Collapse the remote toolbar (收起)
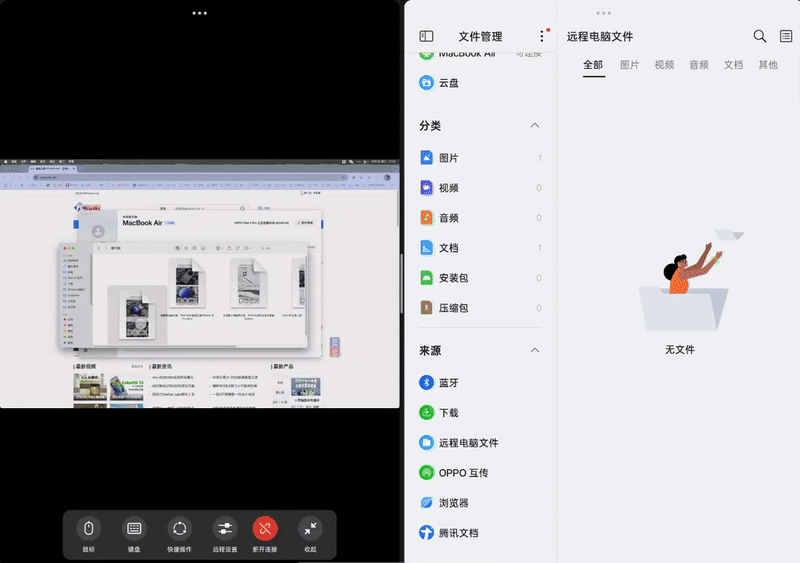This screenshot has height=563, width=800. (x=310, y=534)
